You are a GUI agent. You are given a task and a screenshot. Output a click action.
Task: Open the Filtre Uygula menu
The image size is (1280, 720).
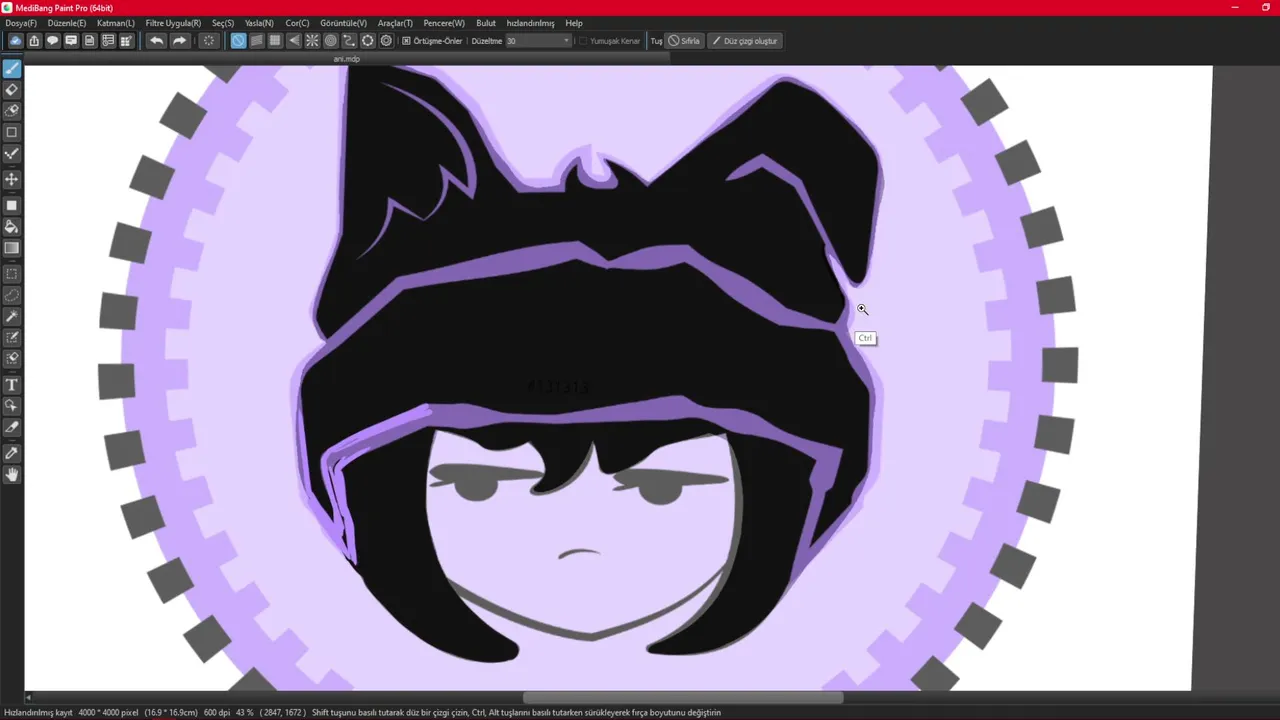pos(173,23)
